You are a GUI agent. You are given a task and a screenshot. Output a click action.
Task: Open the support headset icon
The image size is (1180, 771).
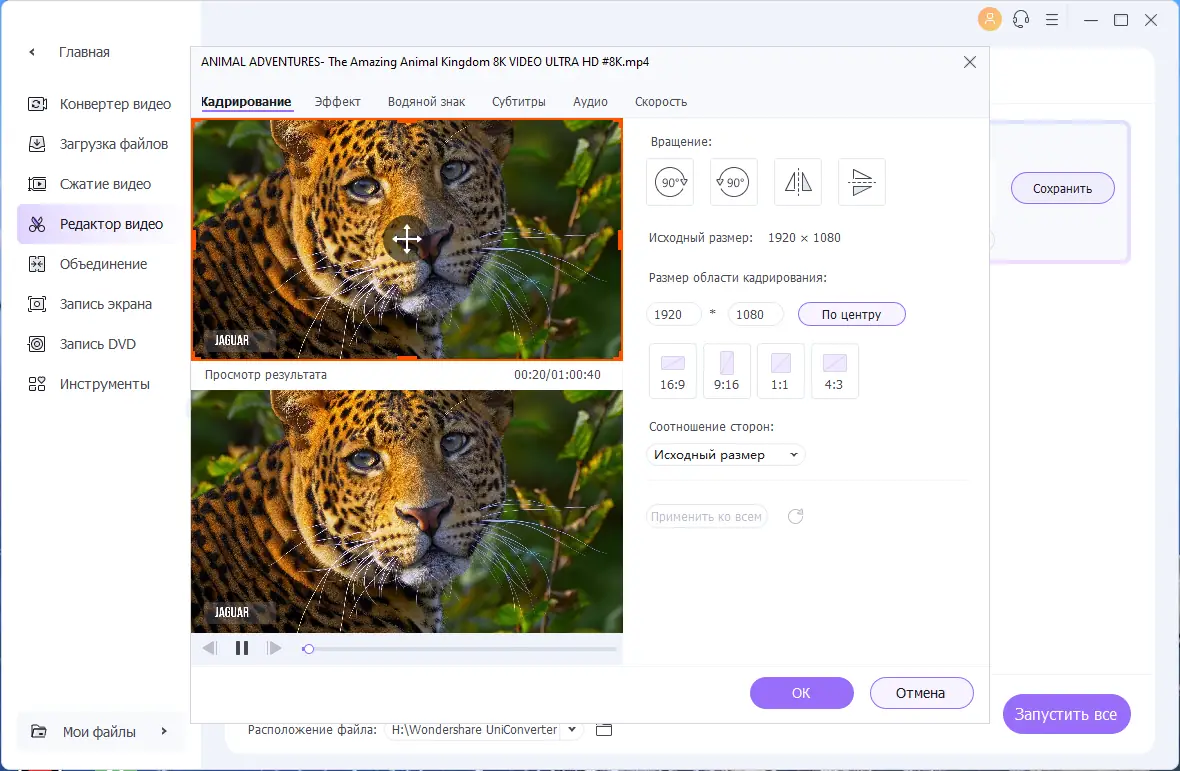pyautogui.click(x=1020, y=20)
